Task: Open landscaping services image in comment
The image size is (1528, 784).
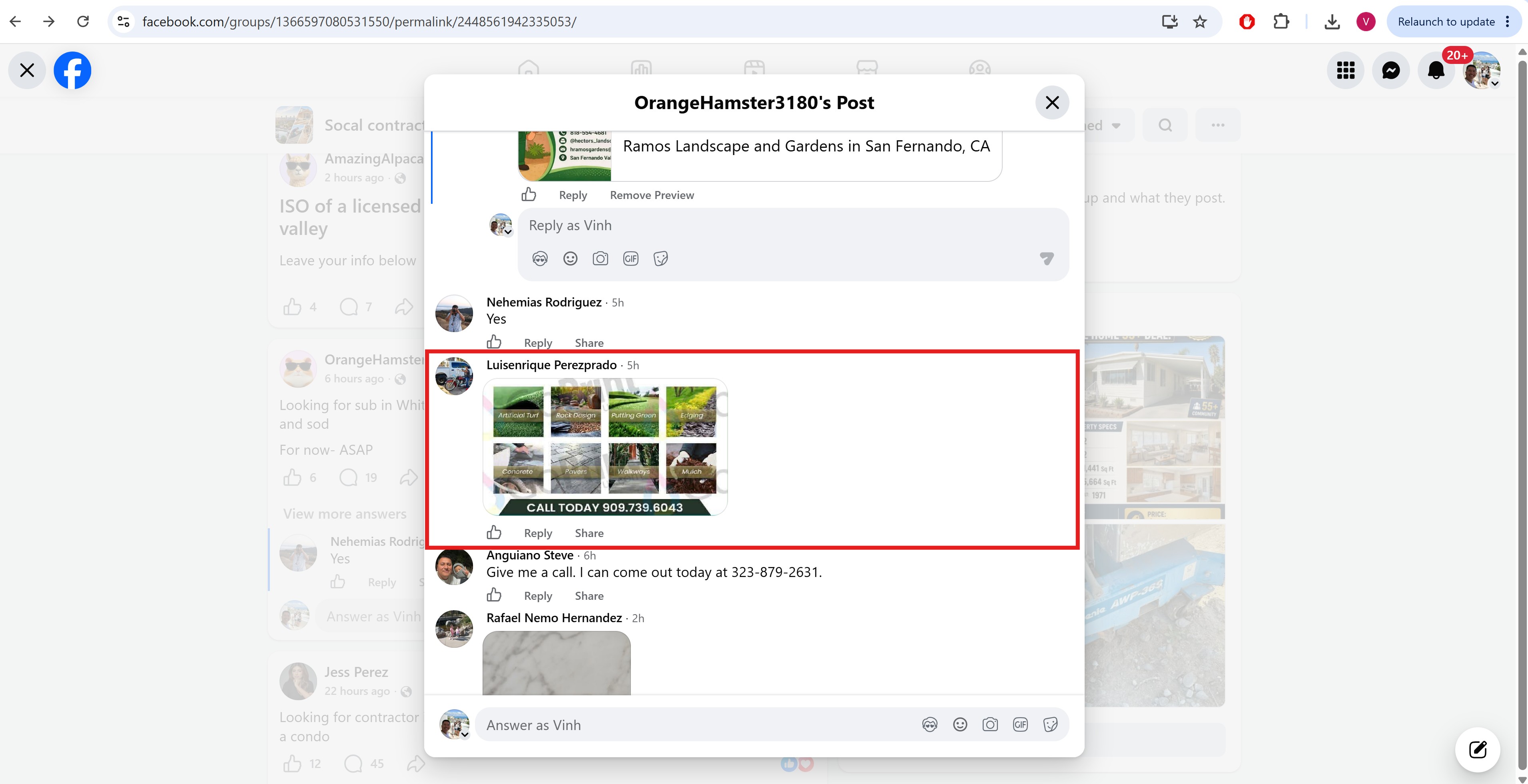Action: [x=605, y=447]
